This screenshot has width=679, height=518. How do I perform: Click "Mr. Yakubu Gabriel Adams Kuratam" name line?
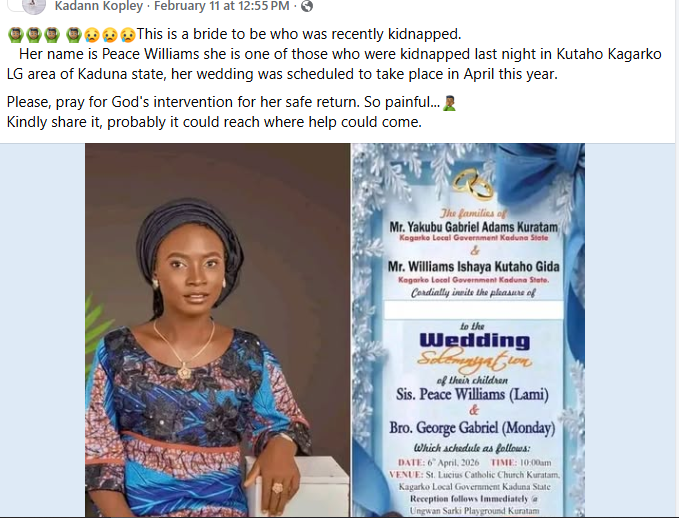point(474,227)
